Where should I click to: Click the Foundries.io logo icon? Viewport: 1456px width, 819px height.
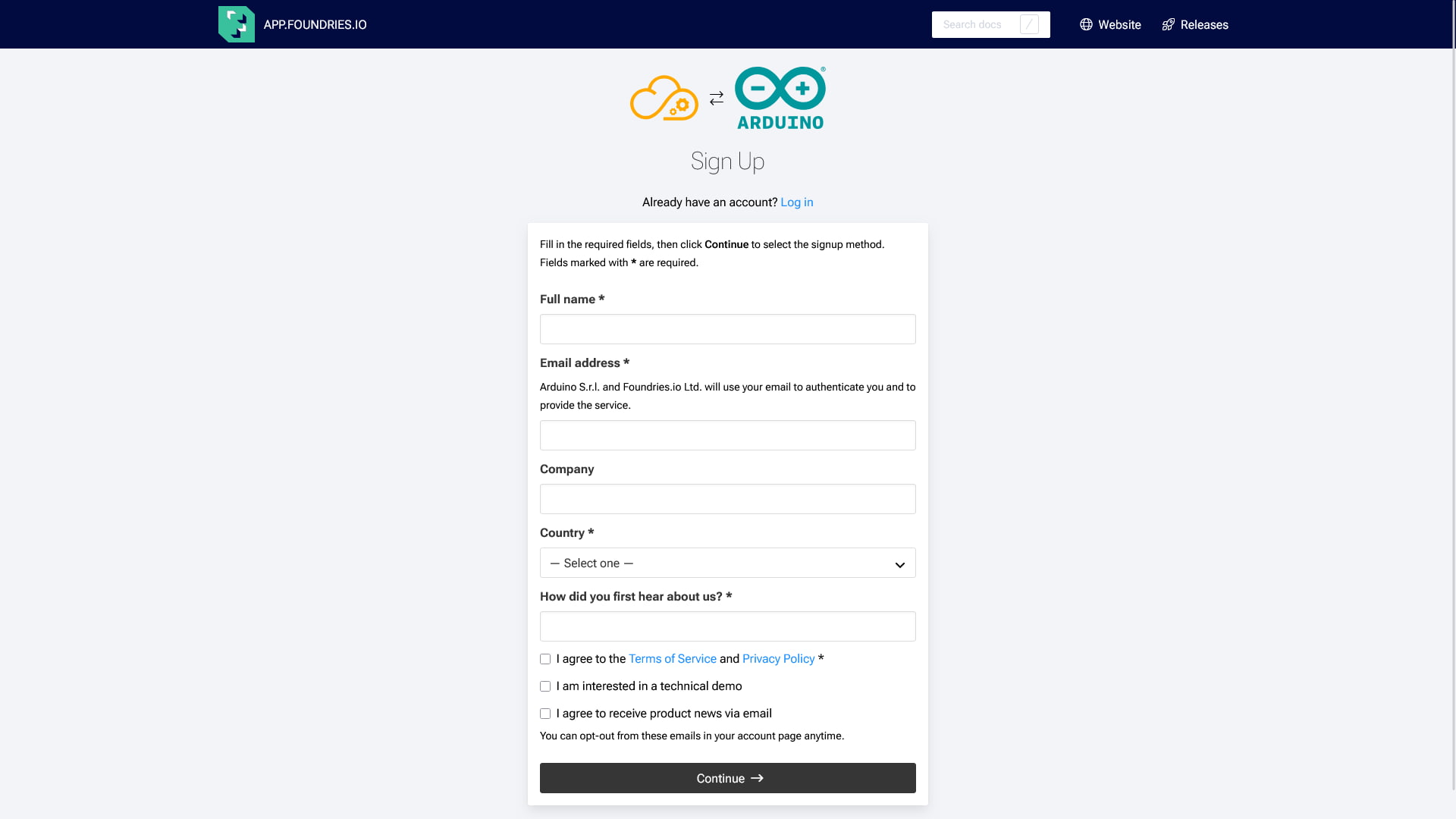click(236, 24)
